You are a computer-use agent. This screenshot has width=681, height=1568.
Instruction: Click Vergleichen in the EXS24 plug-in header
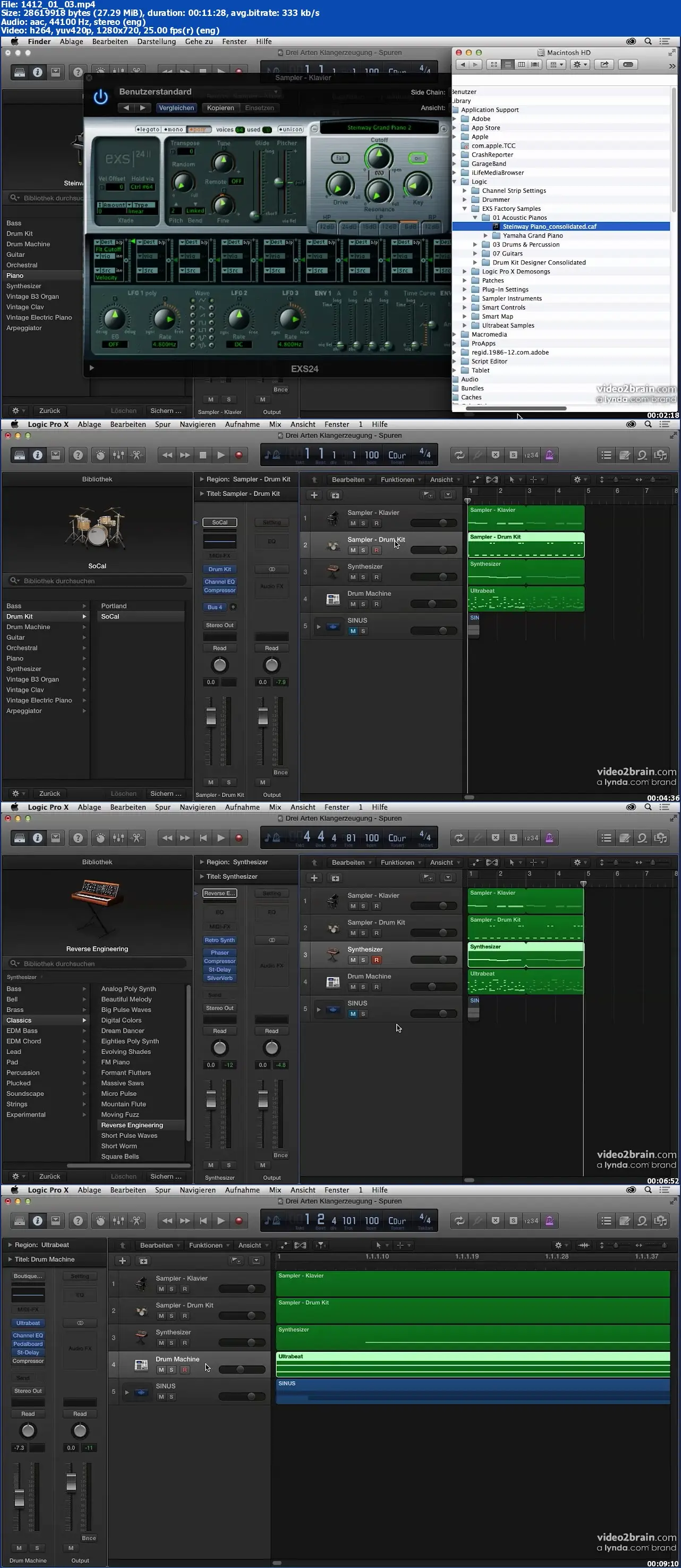(177, 108)
